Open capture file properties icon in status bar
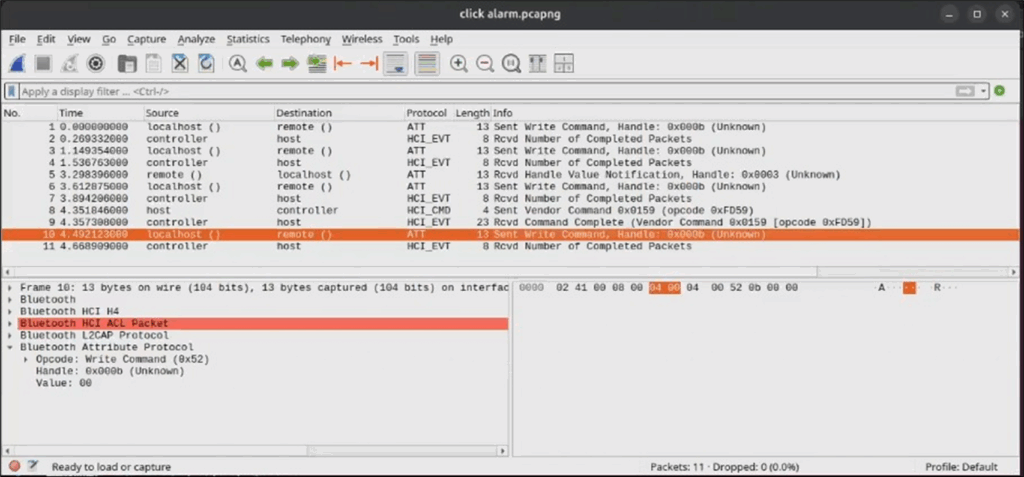Image resolution: width=1024 pixels, height=477 pixels. pyautogui.click(x=33, y=466)
